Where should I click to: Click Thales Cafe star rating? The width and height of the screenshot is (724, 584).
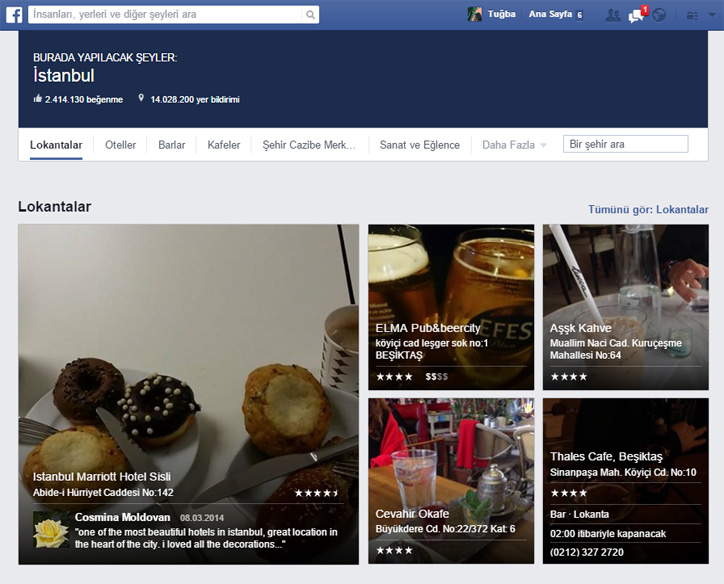568,493
